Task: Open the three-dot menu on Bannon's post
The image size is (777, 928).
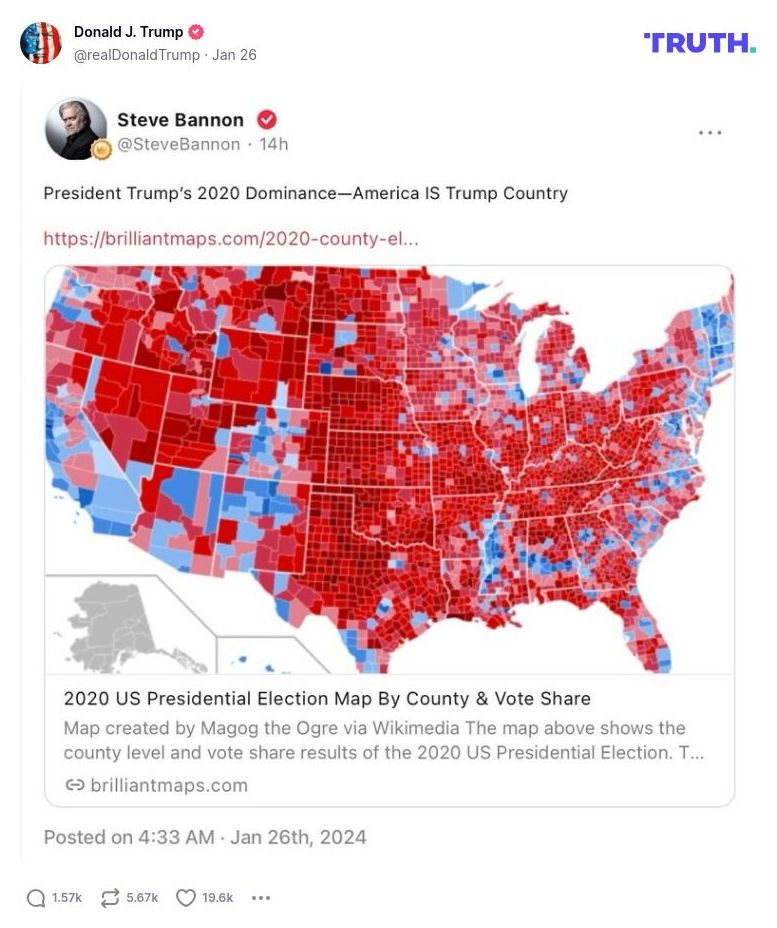Action: point(710,131)
